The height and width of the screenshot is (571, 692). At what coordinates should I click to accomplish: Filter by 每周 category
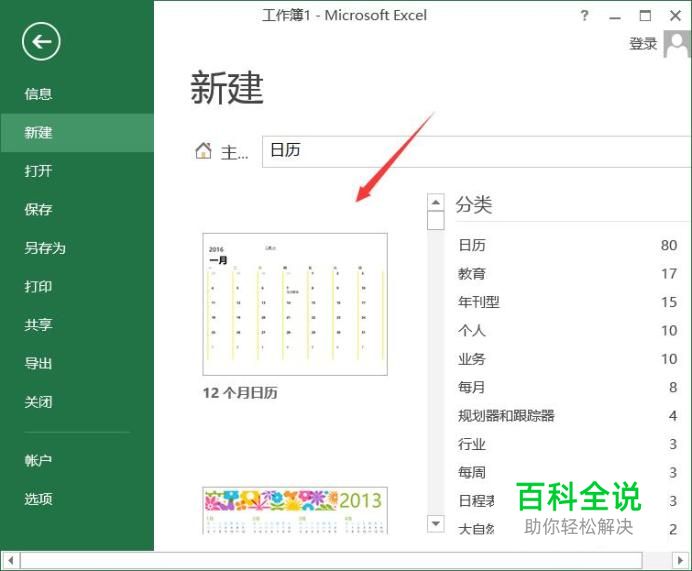[568, 472]
